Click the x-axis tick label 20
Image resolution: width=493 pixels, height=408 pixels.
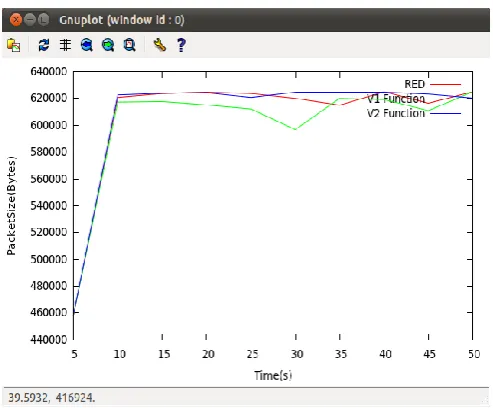208,354
